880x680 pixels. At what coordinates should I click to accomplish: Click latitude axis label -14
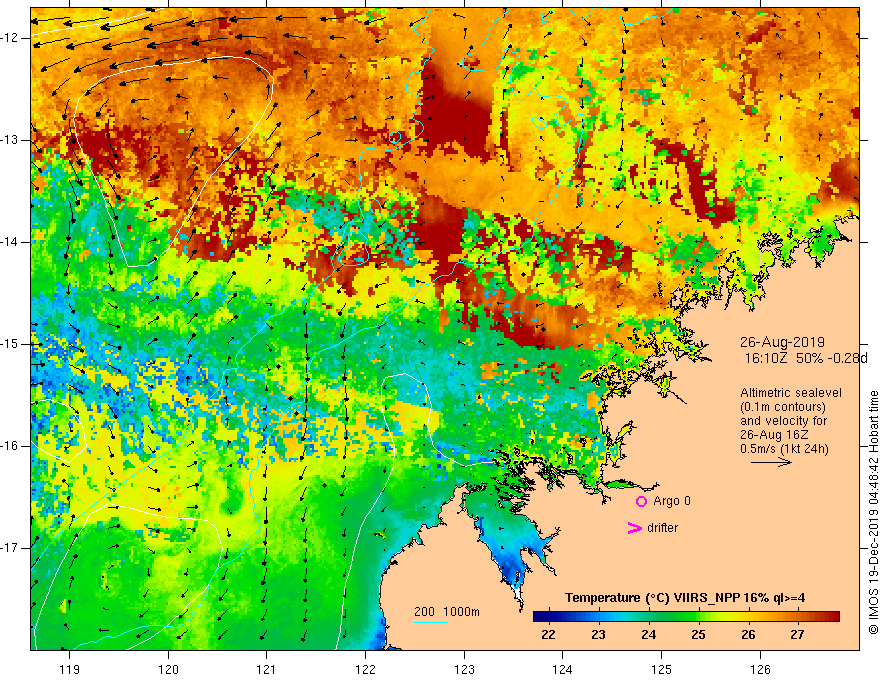pyautogui.click(x=11, y=242)
